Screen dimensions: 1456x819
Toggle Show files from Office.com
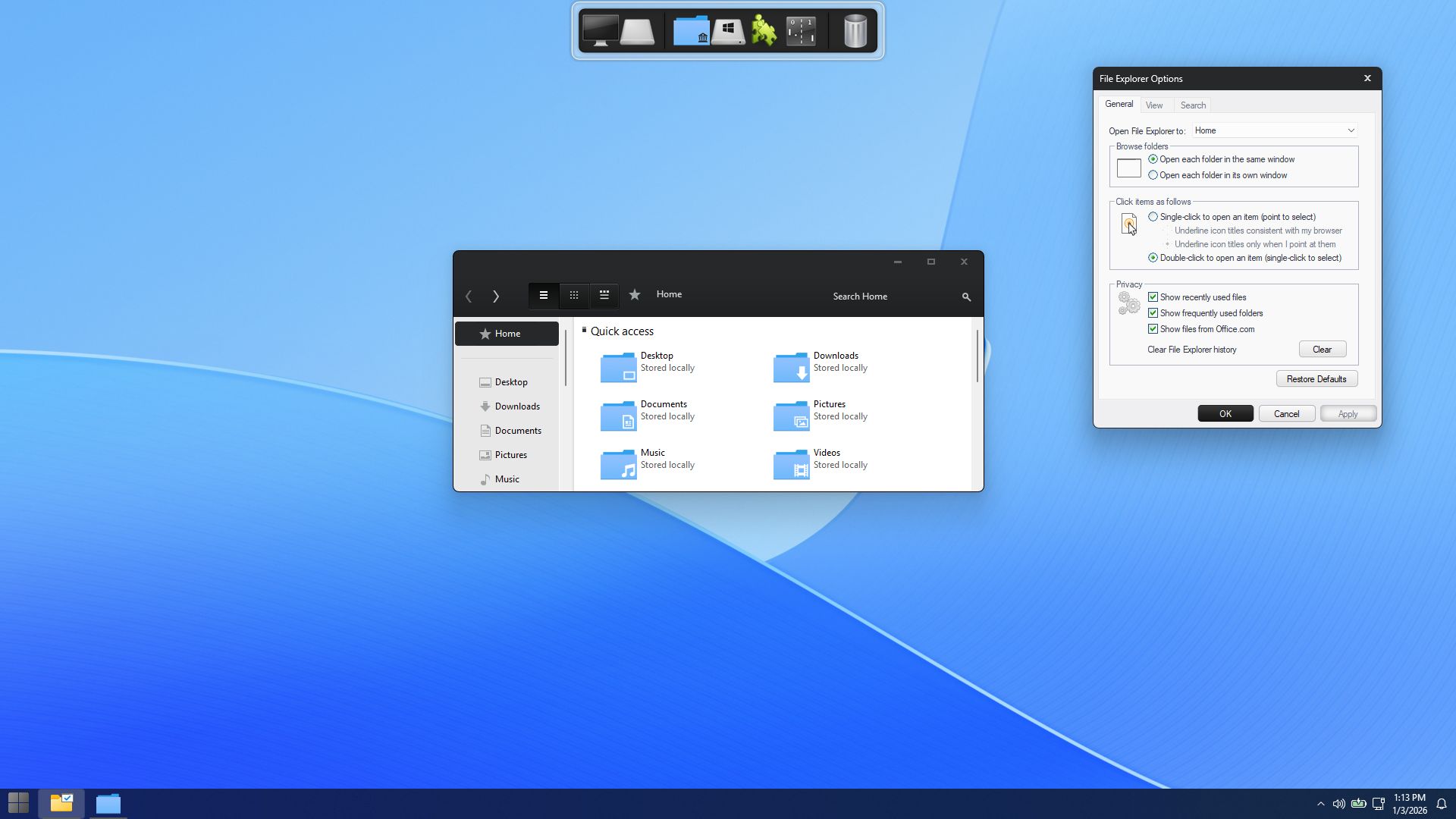click(1153, 329)
